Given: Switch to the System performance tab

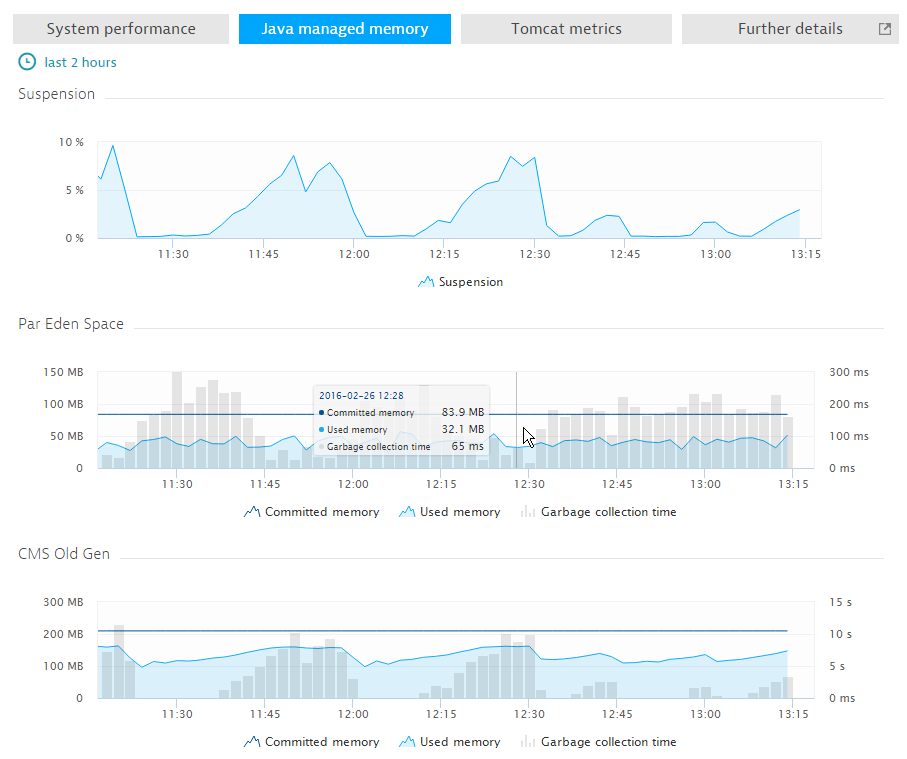Looking at the screenshot, I should [x=121, y=29].
